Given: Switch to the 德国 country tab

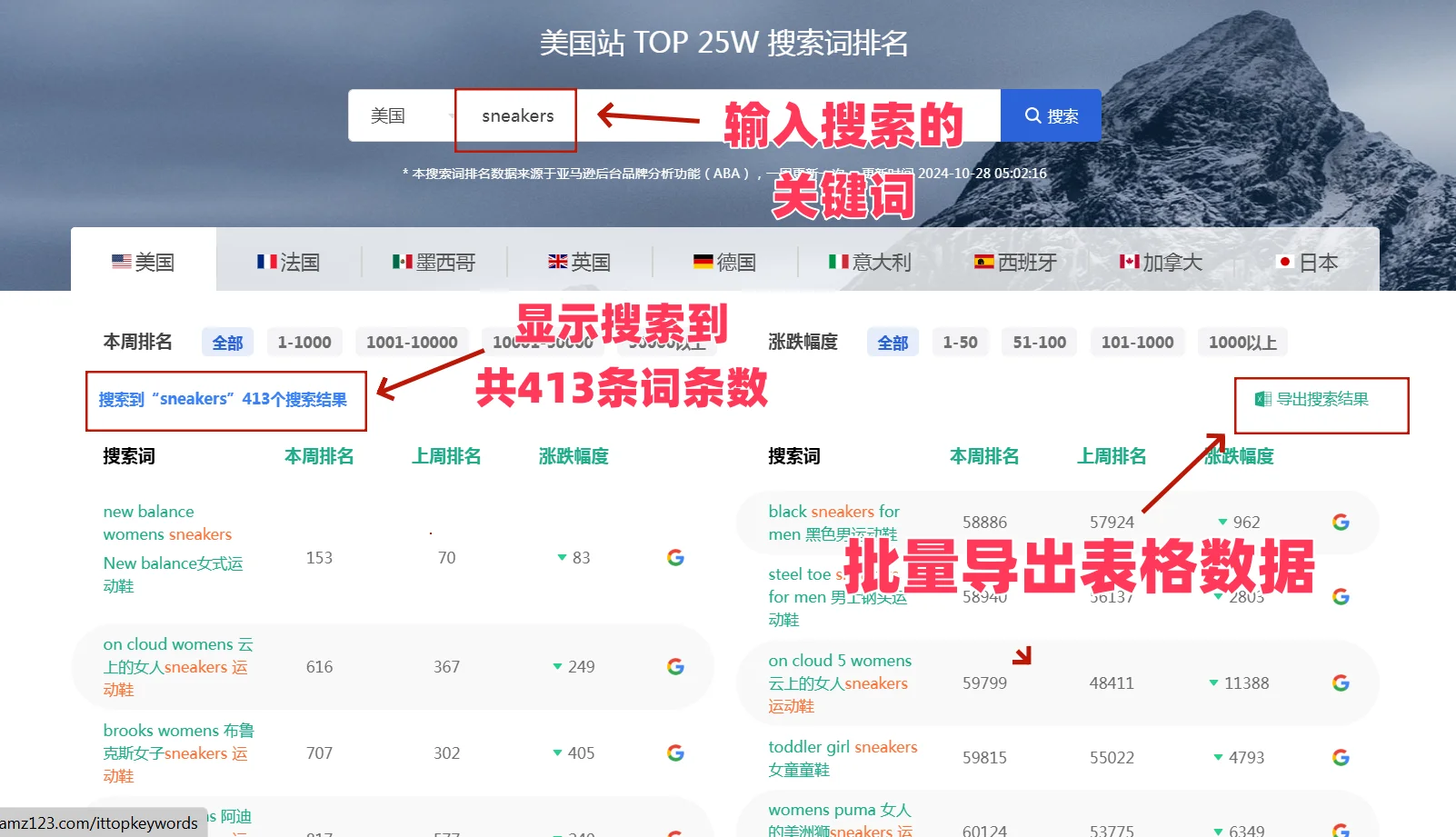Looking at the screenshot, I should [725, 262].
